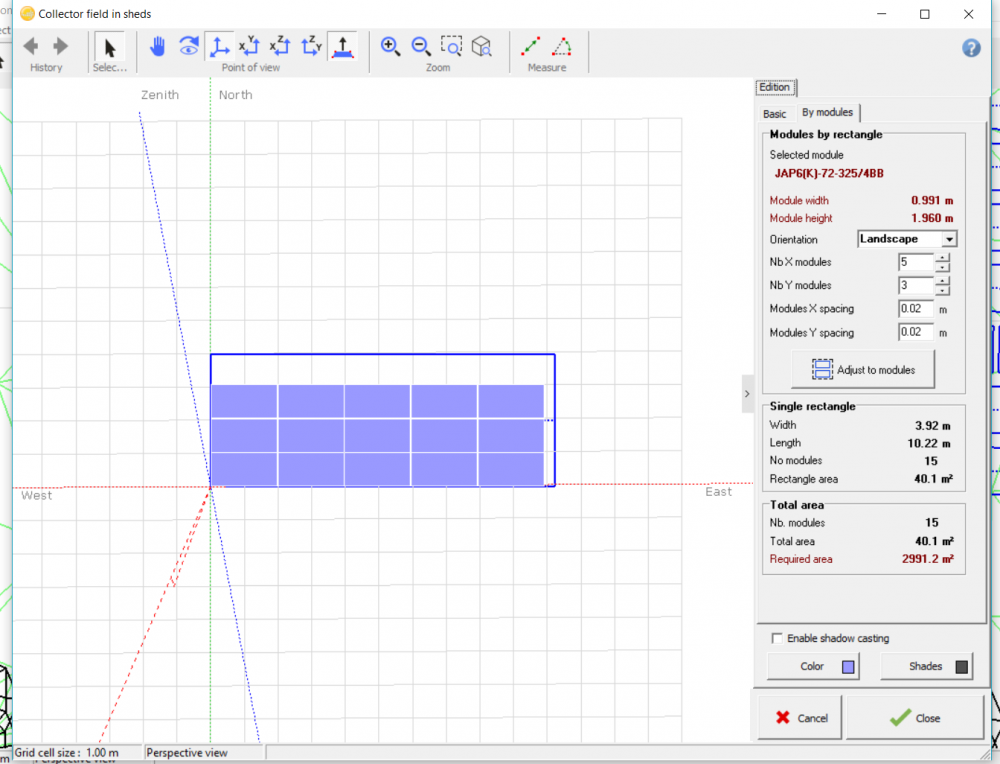Click the Adjust to modules button

tap(862, 370)
